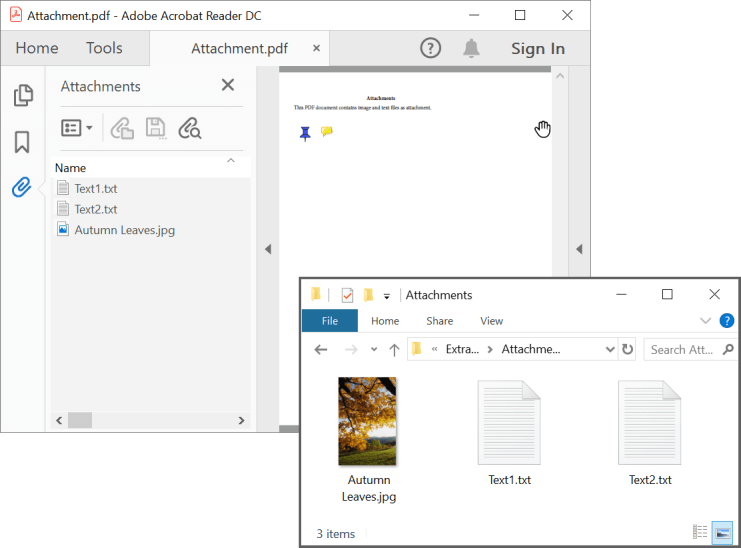Screen dimensions: 741x548
Task: Close the Attachments panel
Action: (228, 85)
